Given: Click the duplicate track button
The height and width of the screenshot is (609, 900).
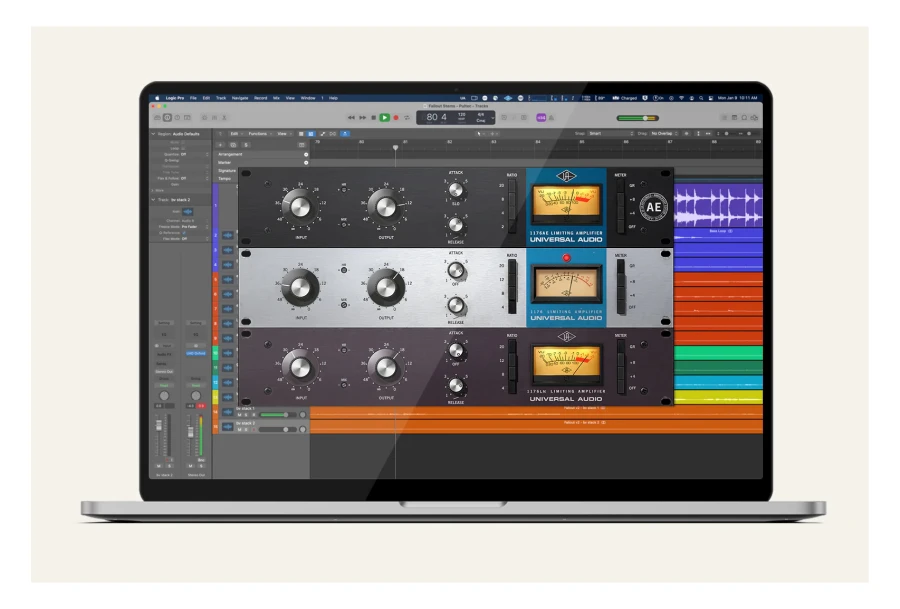Looking at the screenshot, I should pyautogui.click(x=233, y=145).
